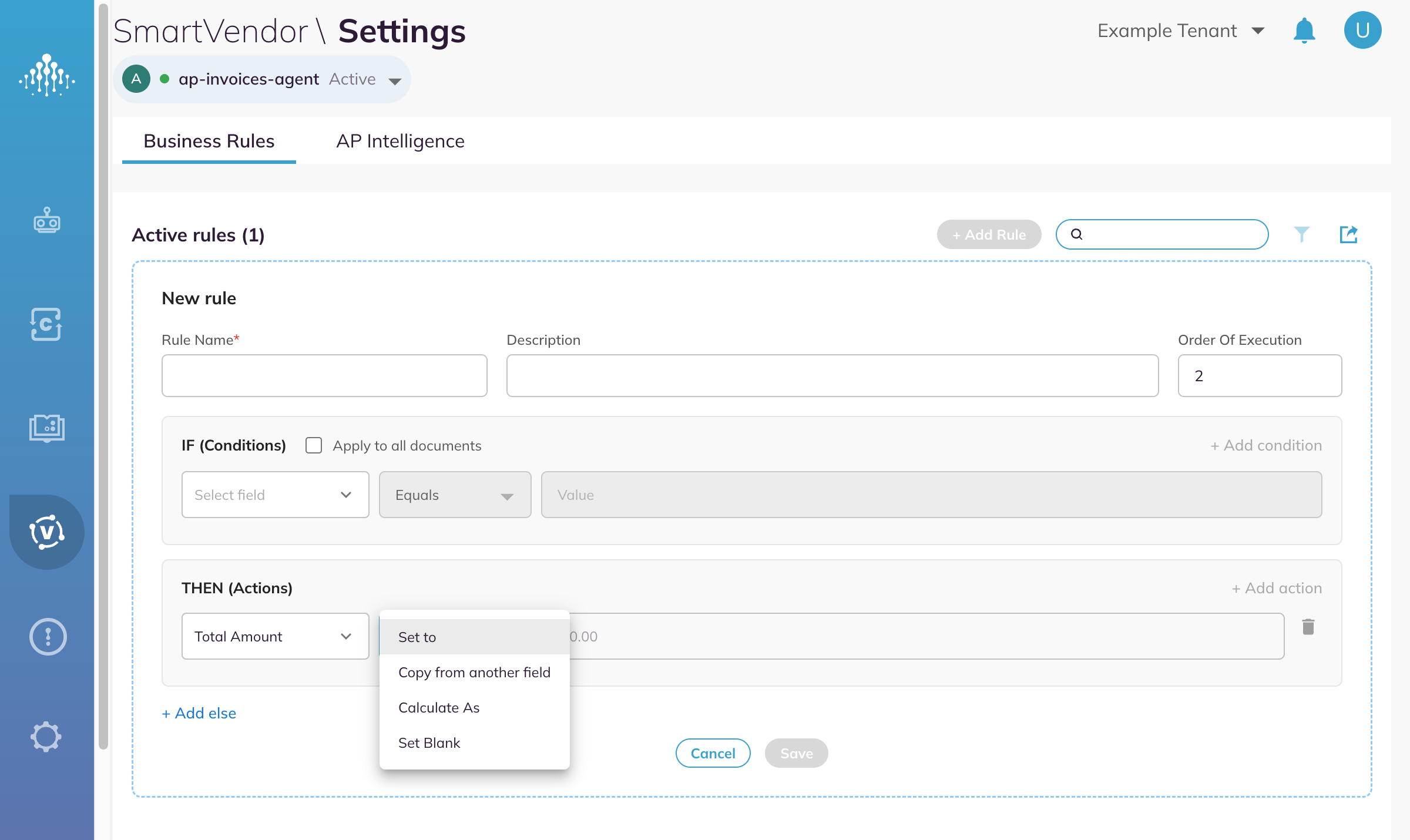Click + Add condition link
The image size is (1410, 840).
1266,445
